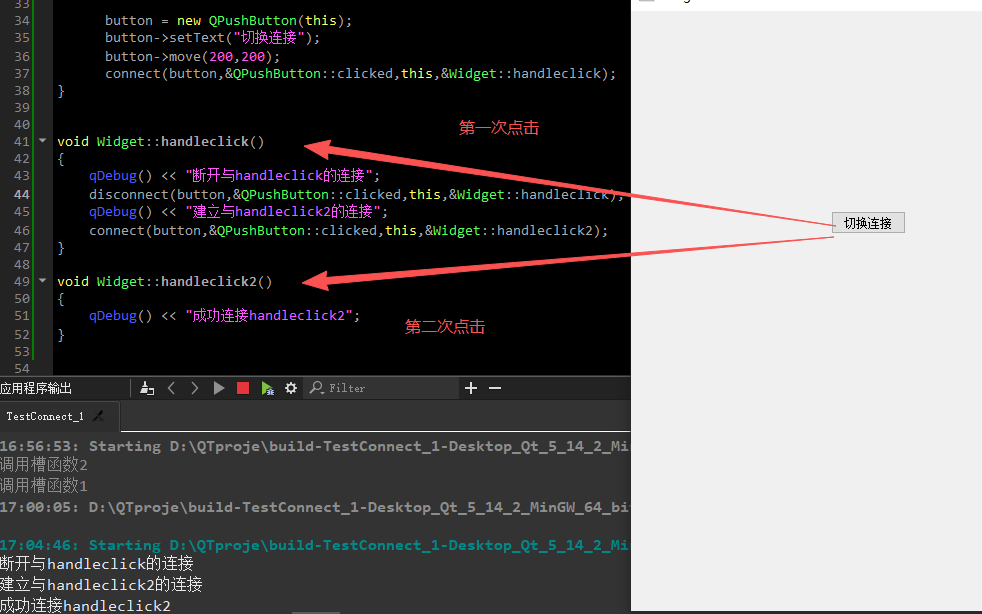Click line with new QPushButton(this)
Screen dimensions: 982x614
[229, 21]
